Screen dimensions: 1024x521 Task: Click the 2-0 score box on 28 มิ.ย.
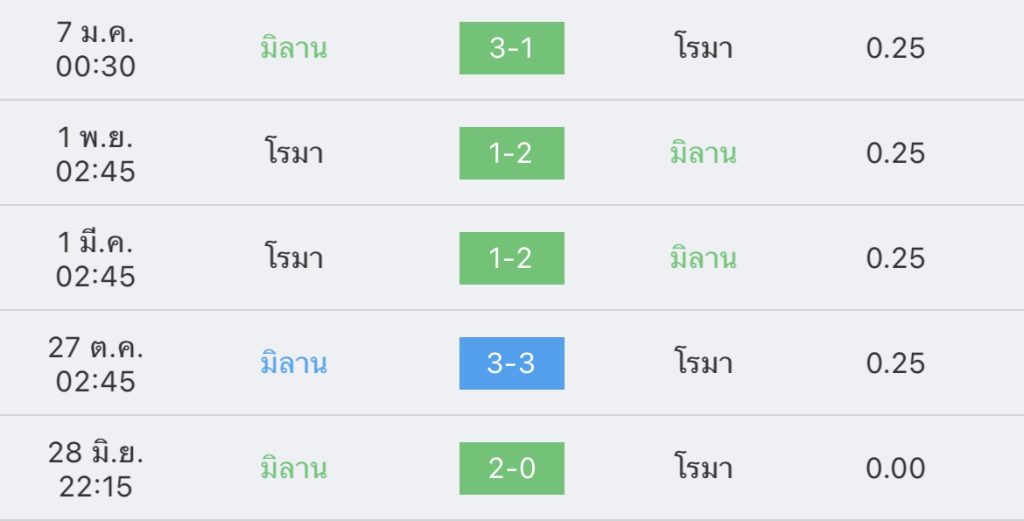point(511,469)
